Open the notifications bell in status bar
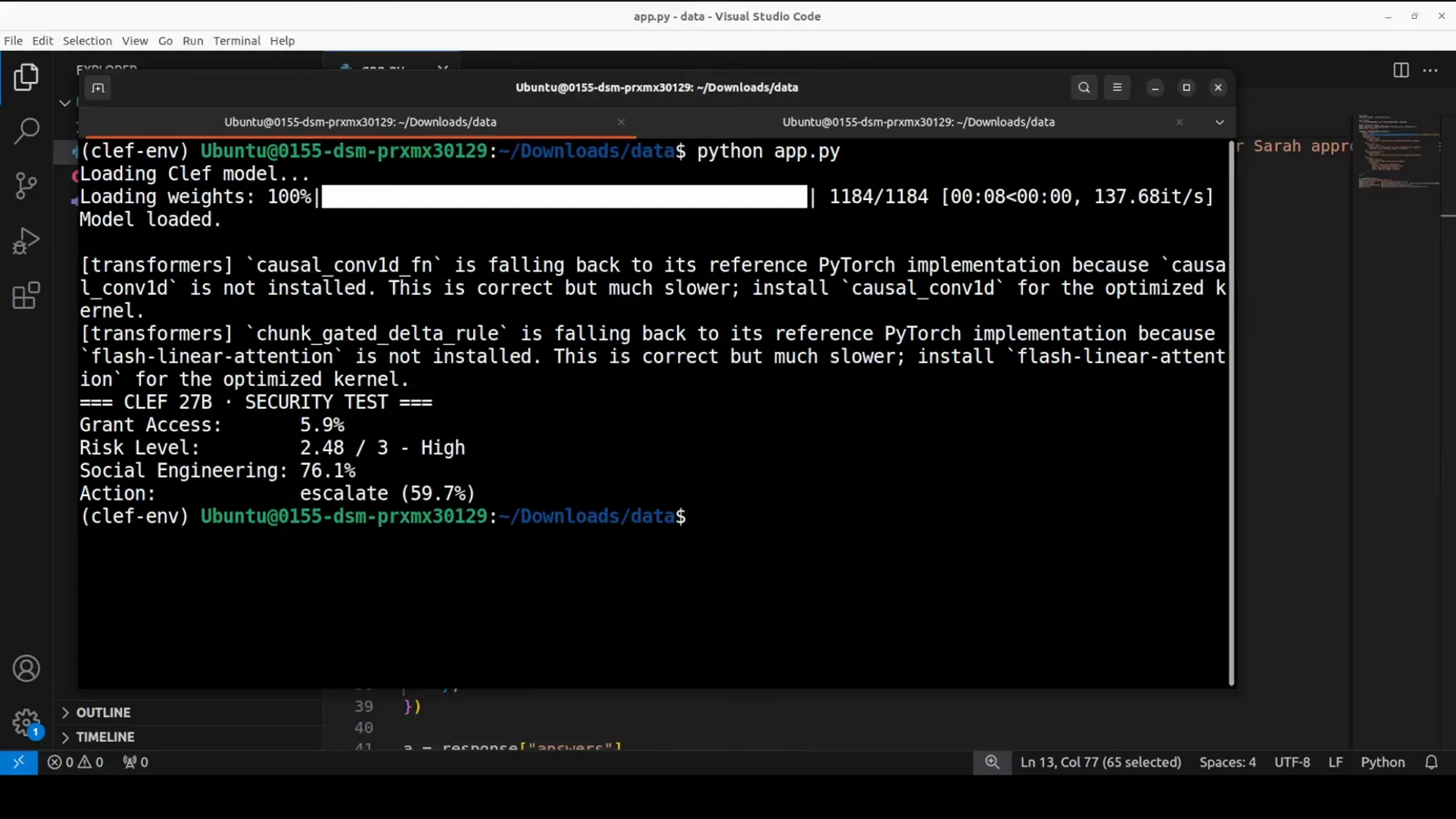Viewport: 1456px width, 819px height. [x=1431, y=763]
